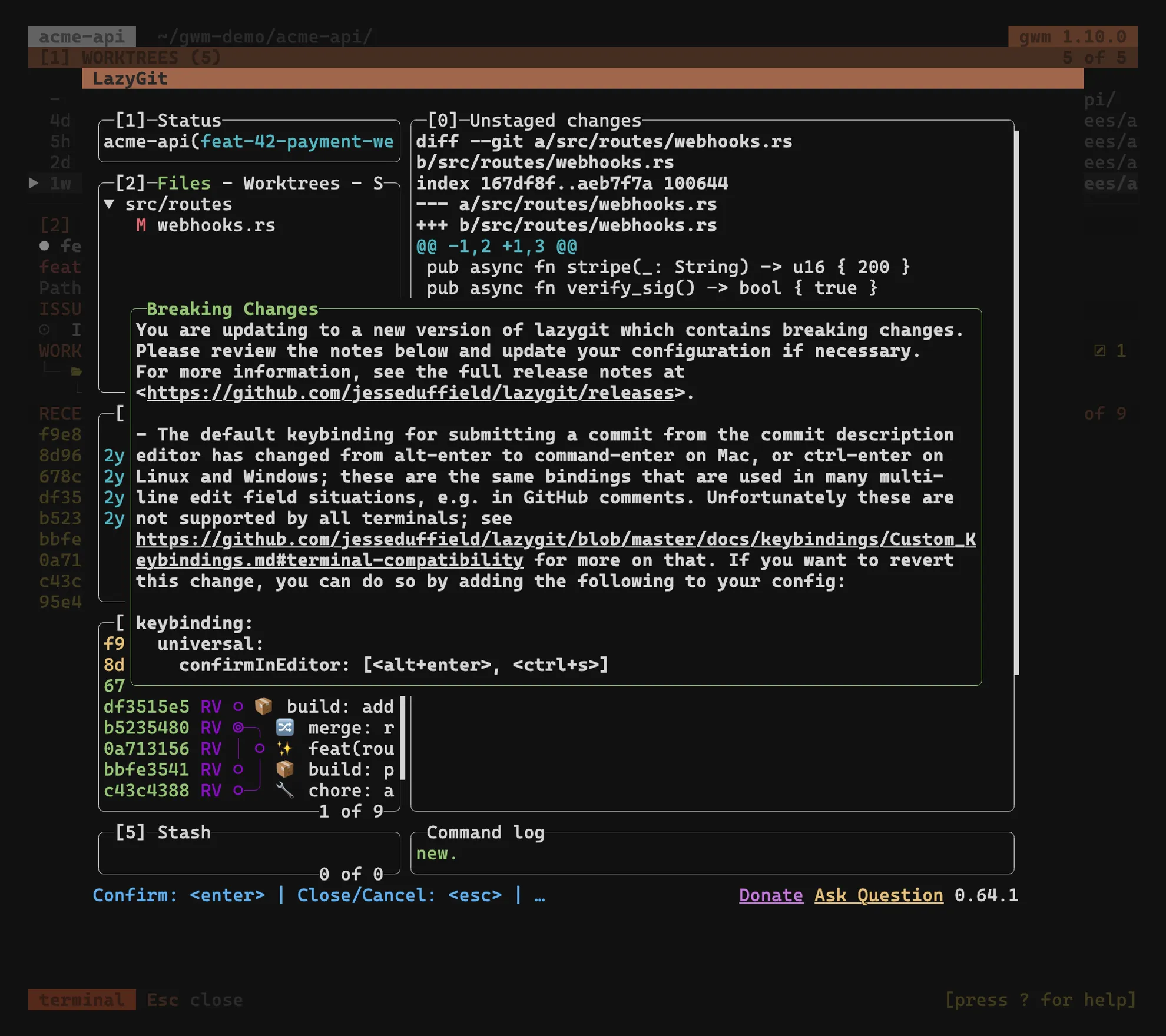Select the Files tab in panel two
This screenshot has height=1036, width=1166.
coord(184,183)
